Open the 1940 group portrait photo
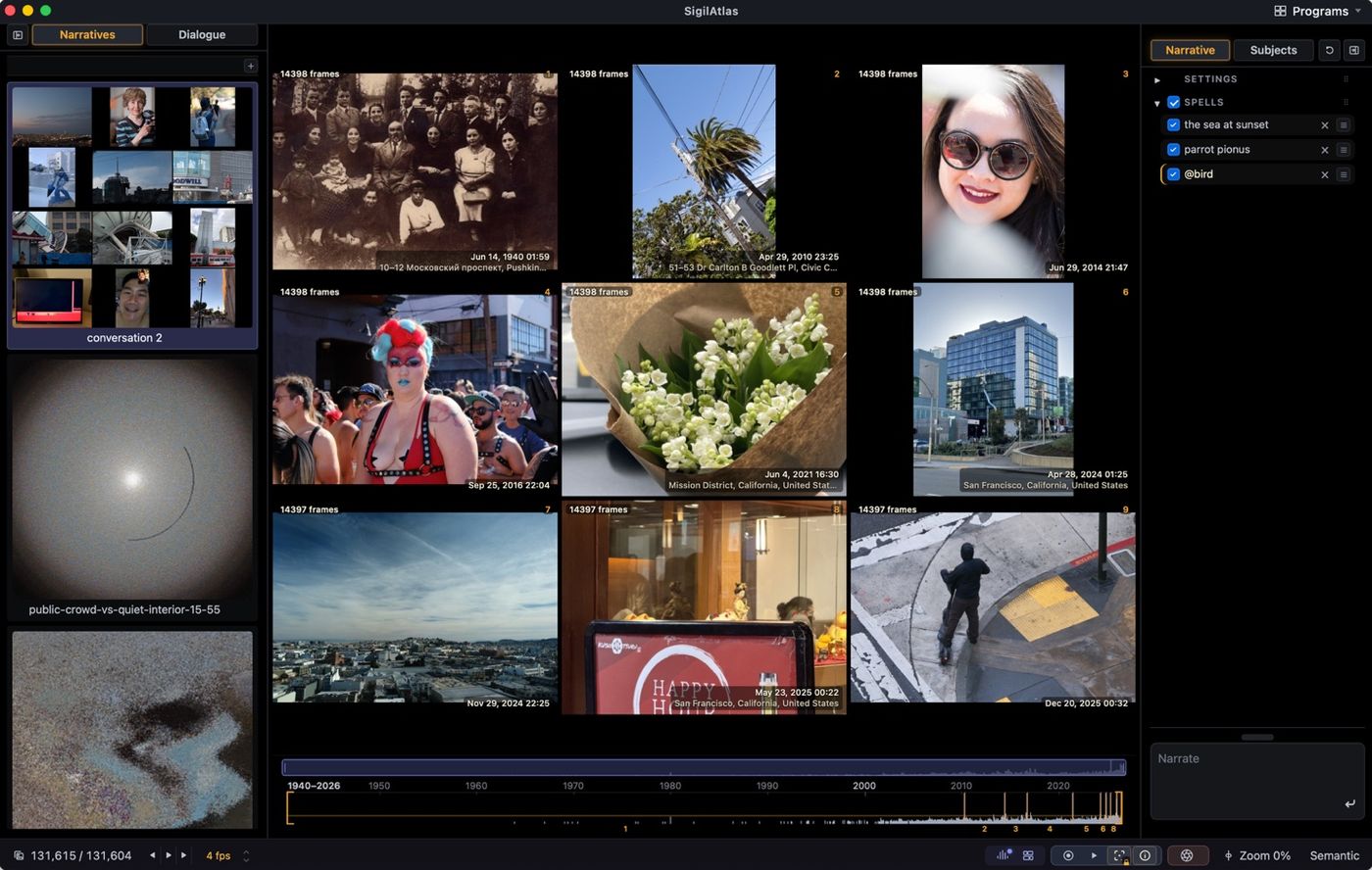This screenshot has width=1372, height=870. click(415, 170)
